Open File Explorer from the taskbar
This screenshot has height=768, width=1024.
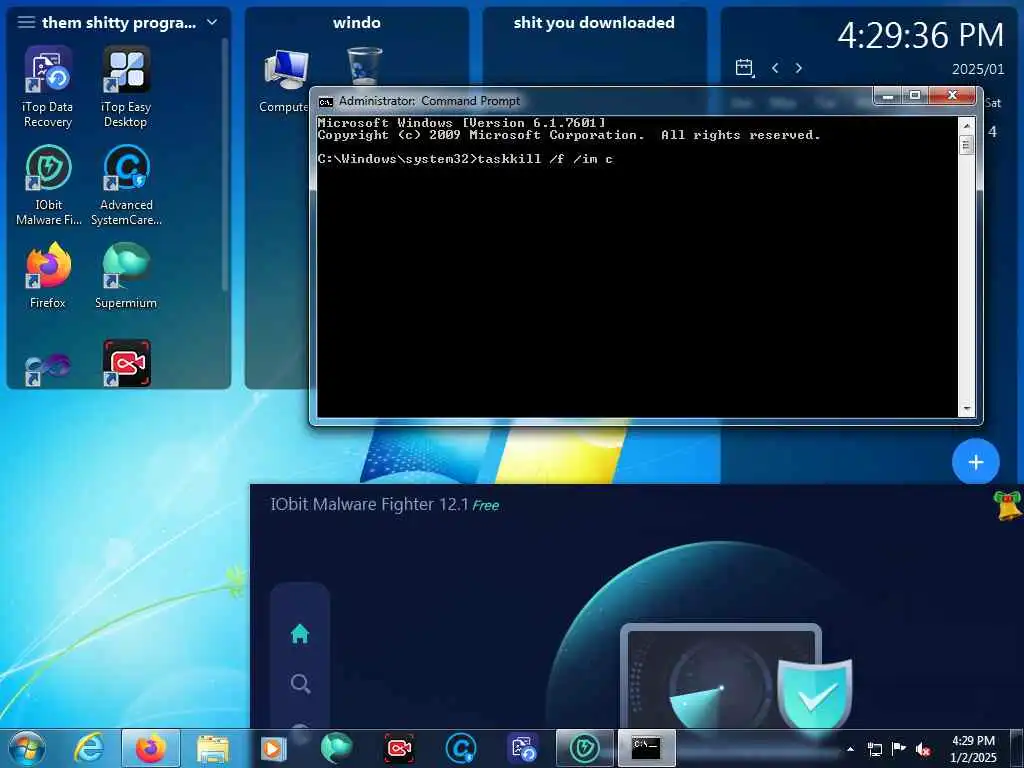(x=213, y=749)
